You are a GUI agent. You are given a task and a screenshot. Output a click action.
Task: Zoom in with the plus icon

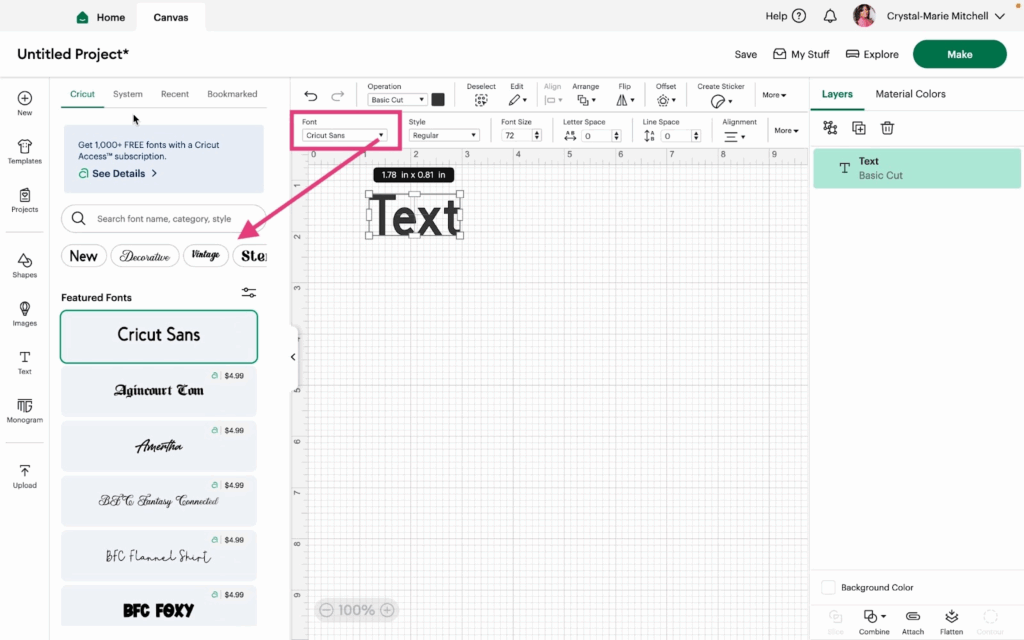click(x=387, y=610)
